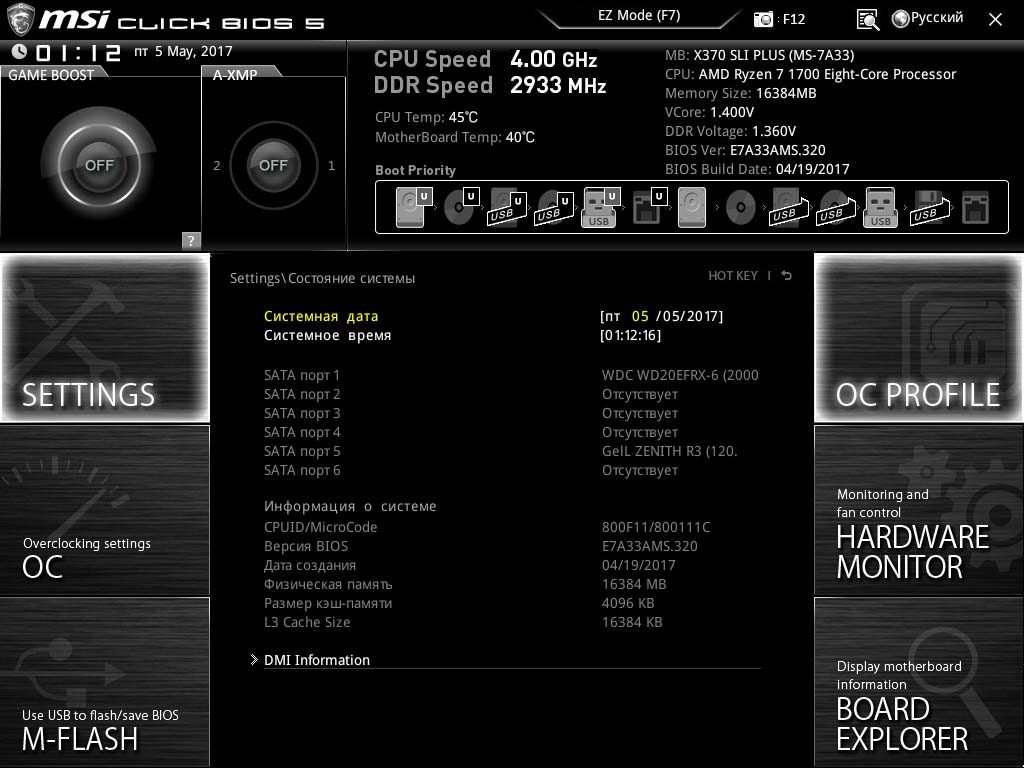Click the CPU Speed 4.00 GHz readout
The image size is (1024, 768).
pos(486,59)
